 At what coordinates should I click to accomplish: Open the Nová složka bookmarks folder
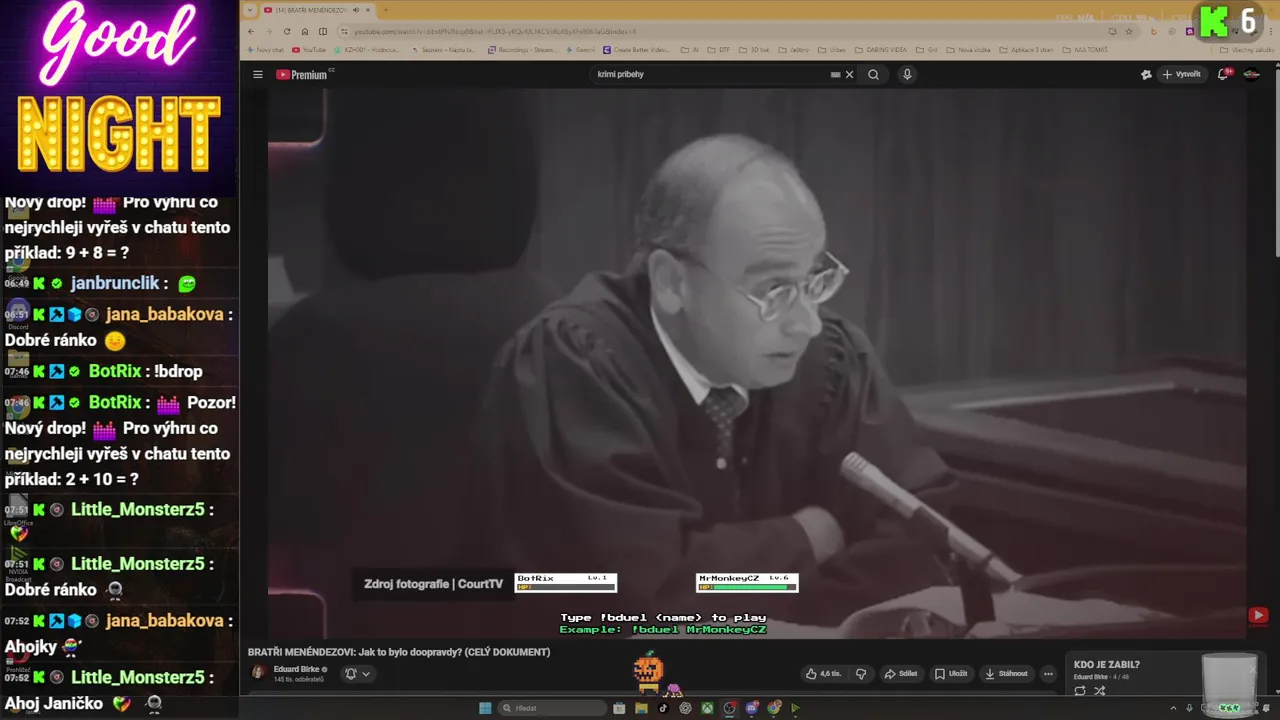(969, 49)
